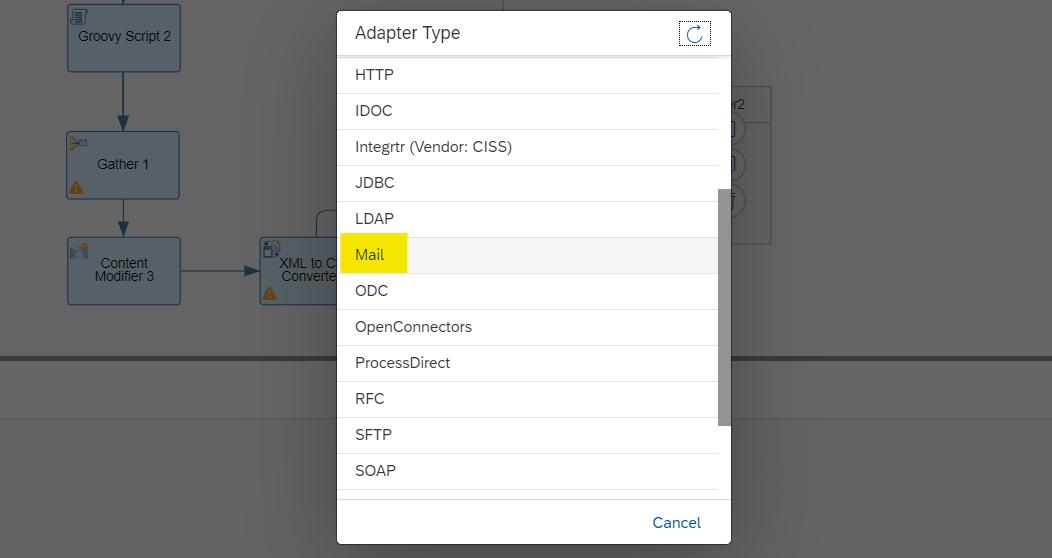
Task: Click the Gather 1 step icon
Action: tap(78, 142)
